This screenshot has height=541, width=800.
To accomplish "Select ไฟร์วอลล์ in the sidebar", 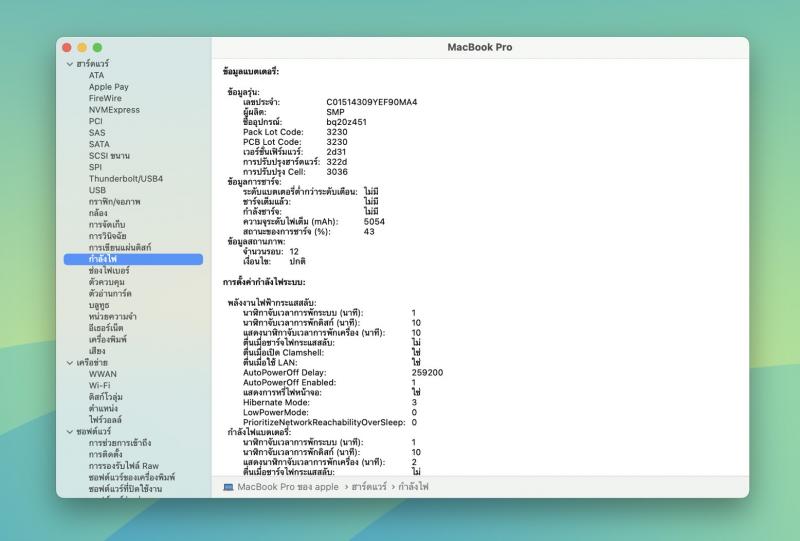I will click(x=106, y=420).
